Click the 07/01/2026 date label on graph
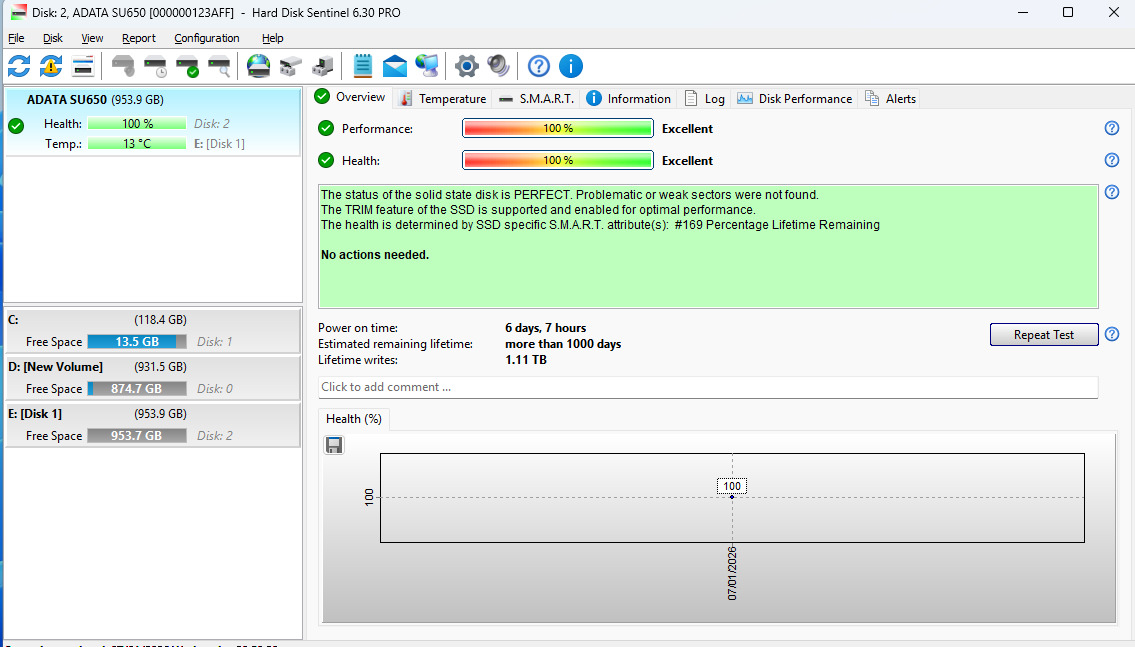 pos(732,573)
